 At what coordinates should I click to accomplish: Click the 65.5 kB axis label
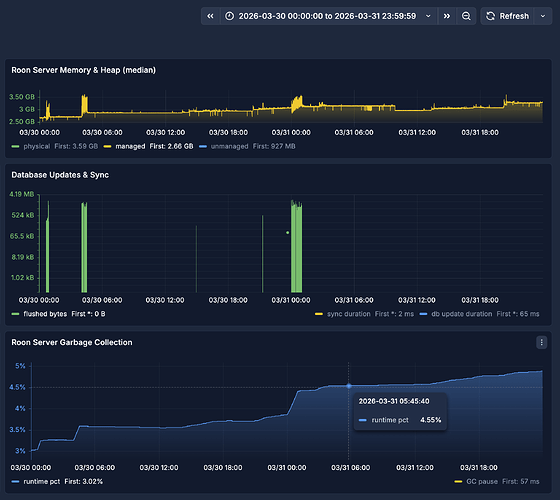pyautogui.click(x=22, y=236)
